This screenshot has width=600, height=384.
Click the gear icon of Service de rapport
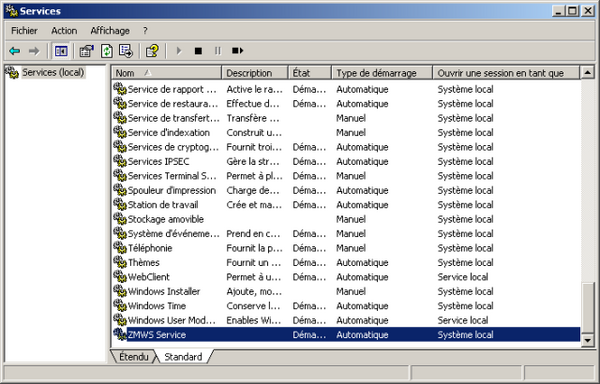click(120, 89)
